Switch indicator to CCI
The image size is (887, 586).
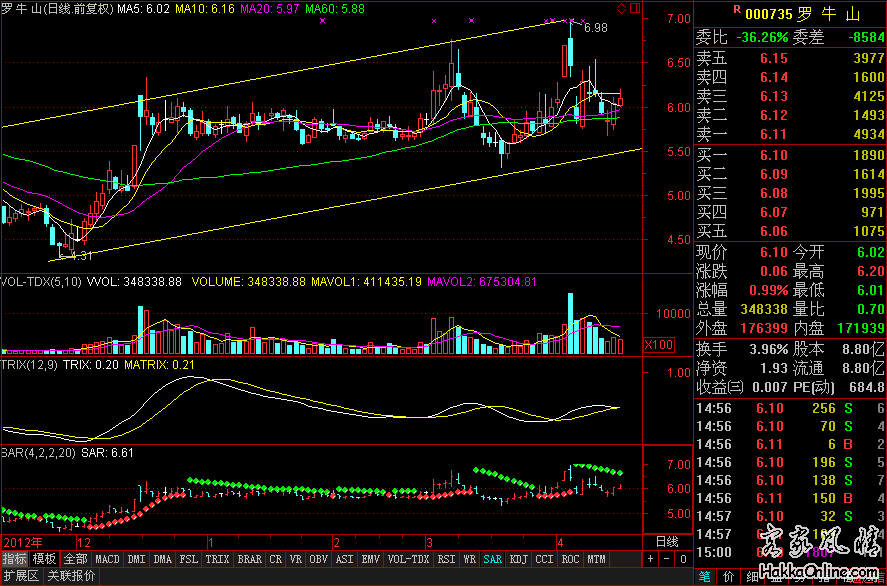[544, 559]
